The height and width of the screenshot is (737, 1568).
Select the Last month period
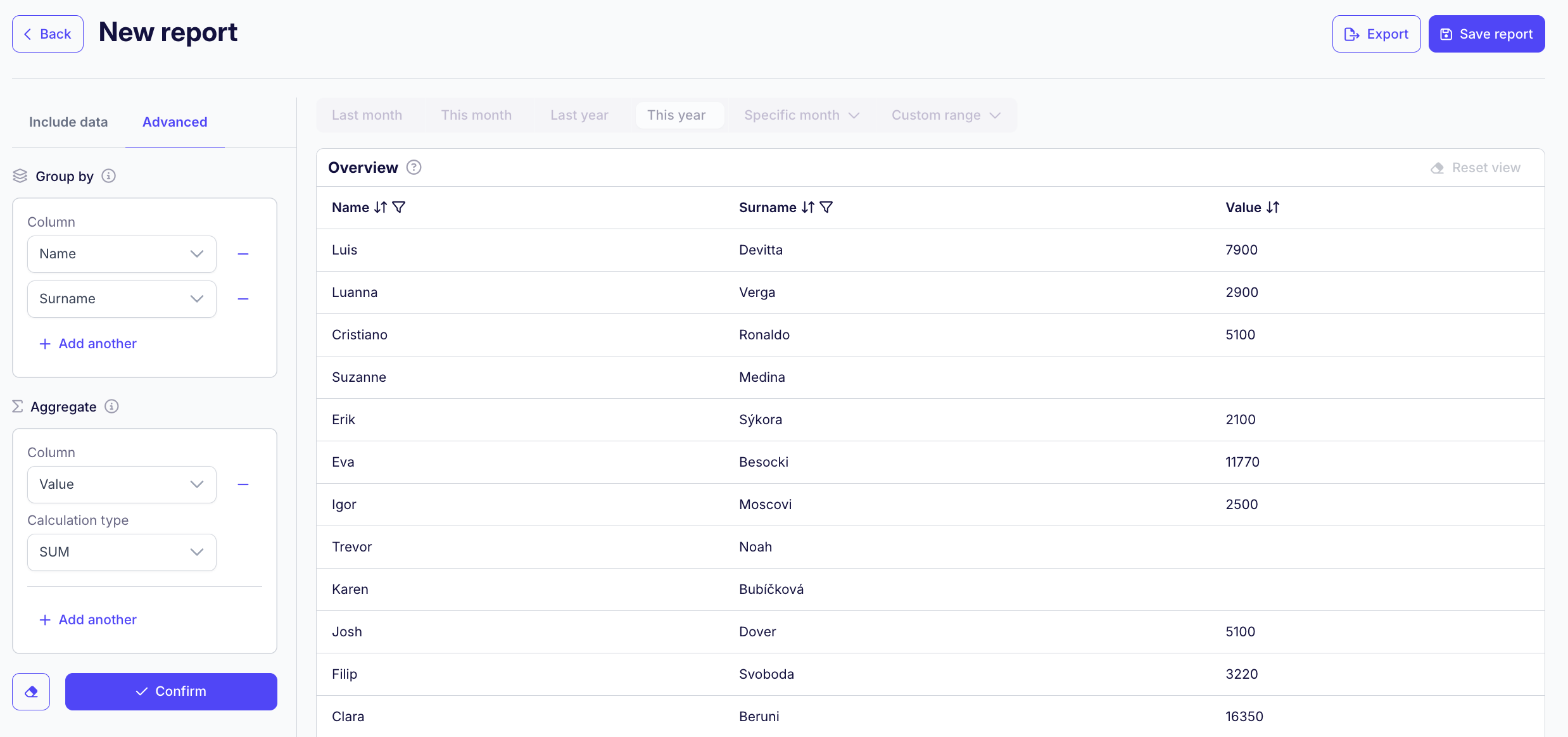tap(367, 115)
